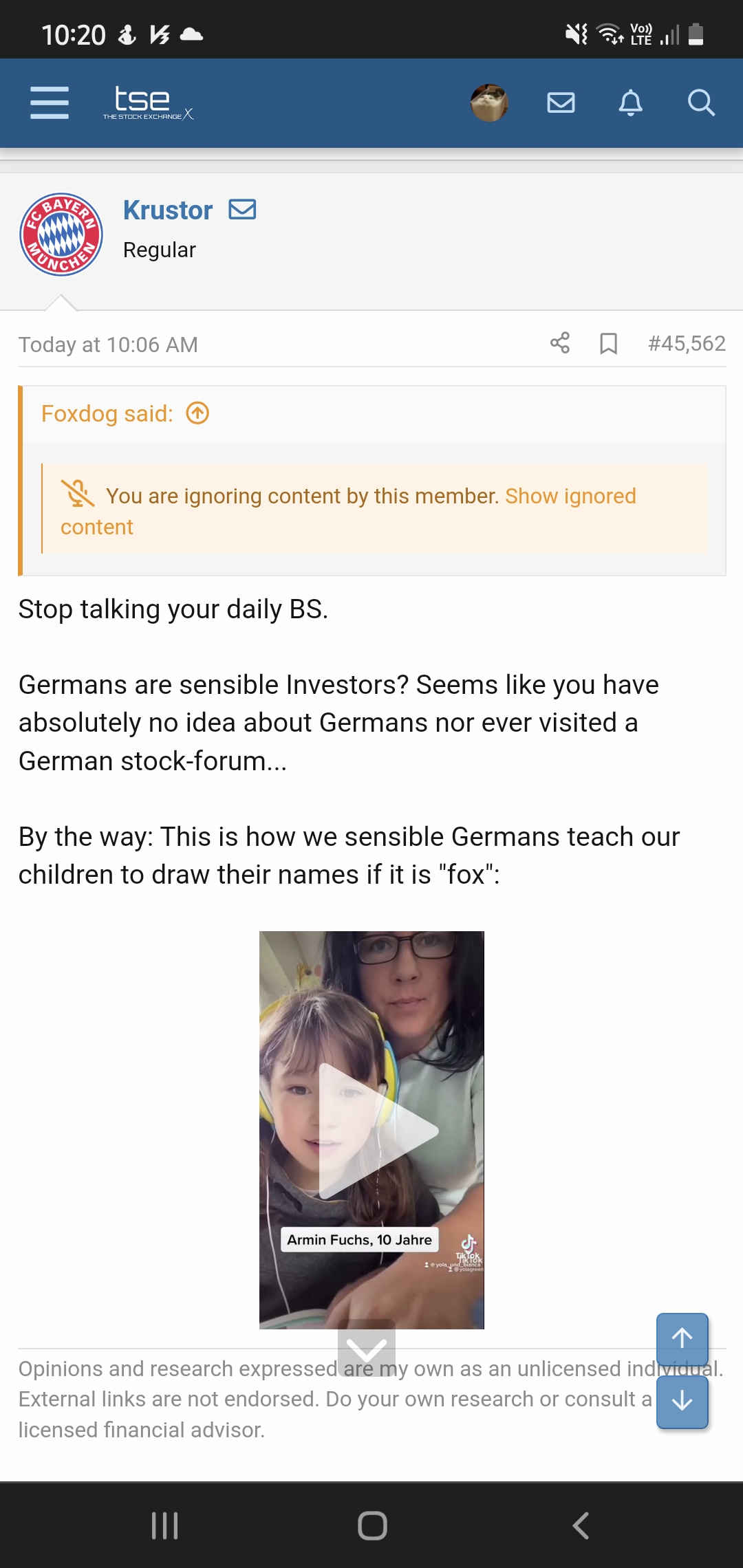This screenshot has width=743, height=1568.
Task: Expand the chevron below the video
Action: pos(367,1348)
